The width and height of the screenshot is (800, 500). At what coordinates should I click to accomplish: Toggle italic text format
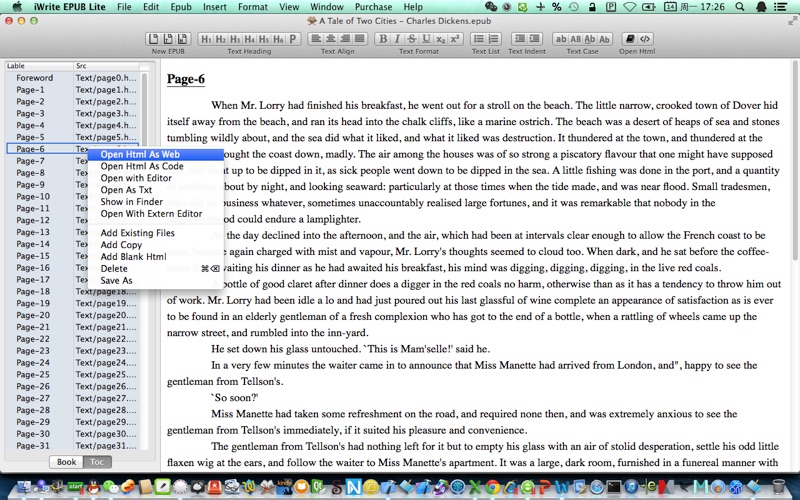tap(397, 39)
